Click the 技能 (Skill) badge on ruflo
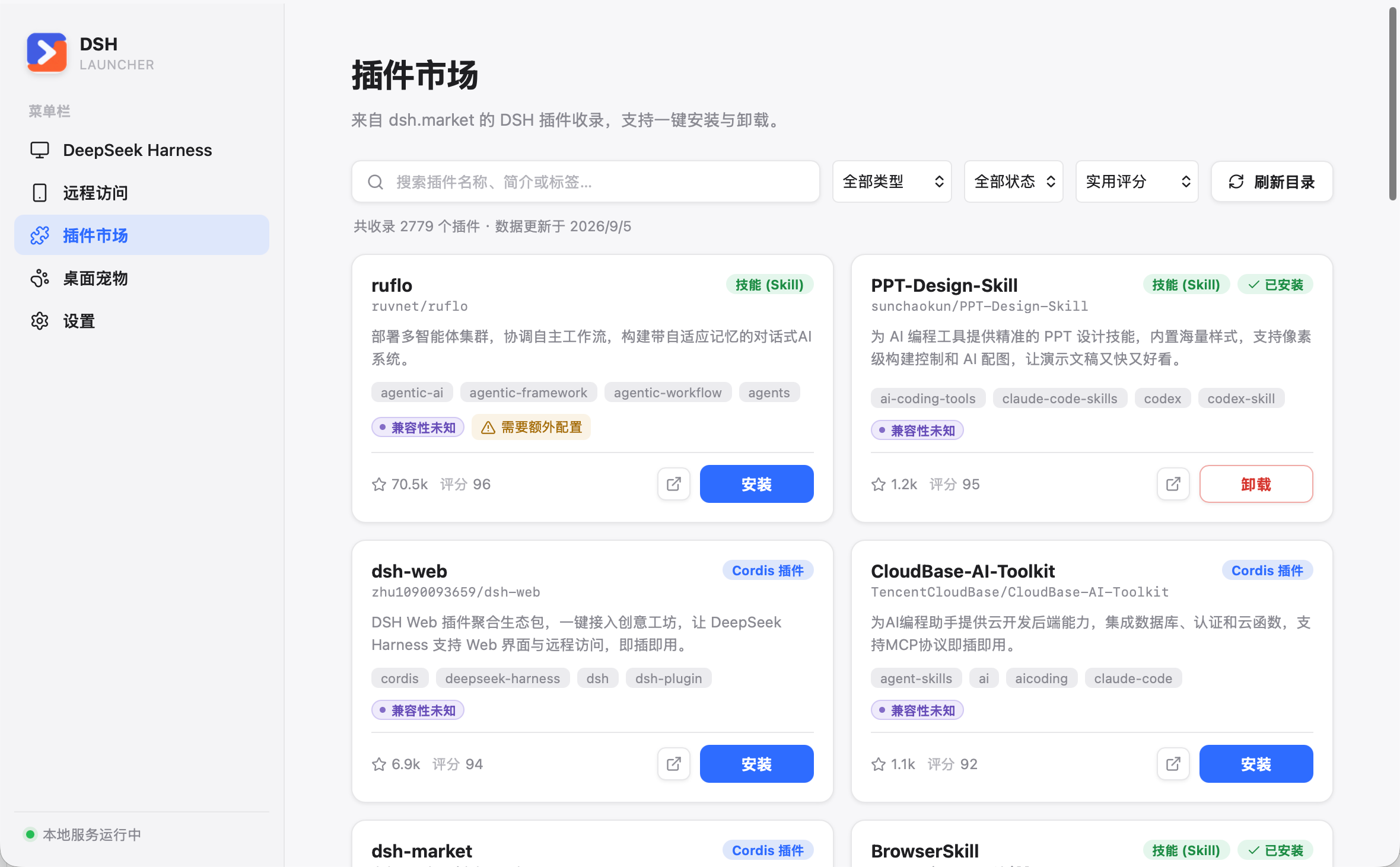1400x867 pixels. 769,285
